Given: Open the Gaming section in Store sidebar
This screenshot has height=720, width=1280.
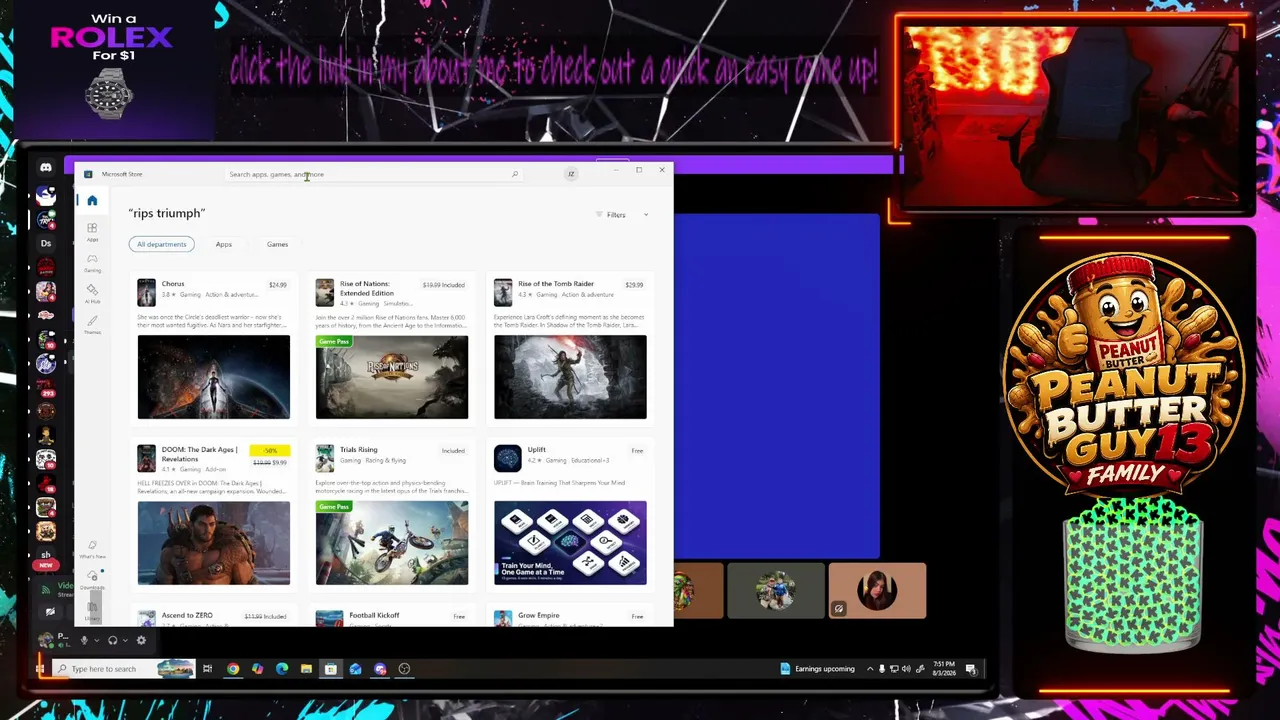Looking at the screenshot, I should [92, 263].
